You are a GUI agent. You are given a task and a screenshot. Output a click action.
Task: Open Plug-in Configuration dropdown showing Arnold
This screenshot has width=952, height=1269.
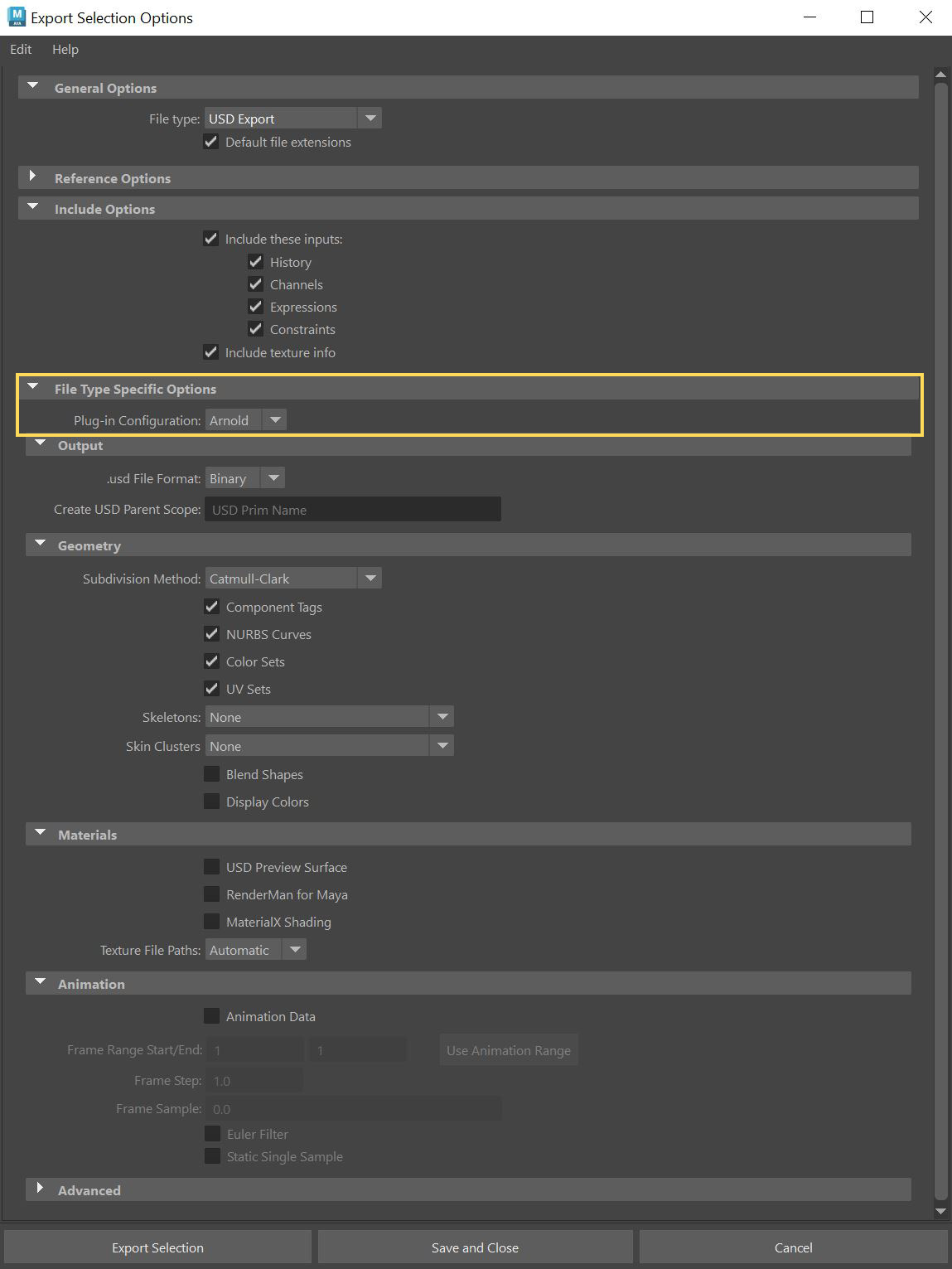click(x=245, y=420)
